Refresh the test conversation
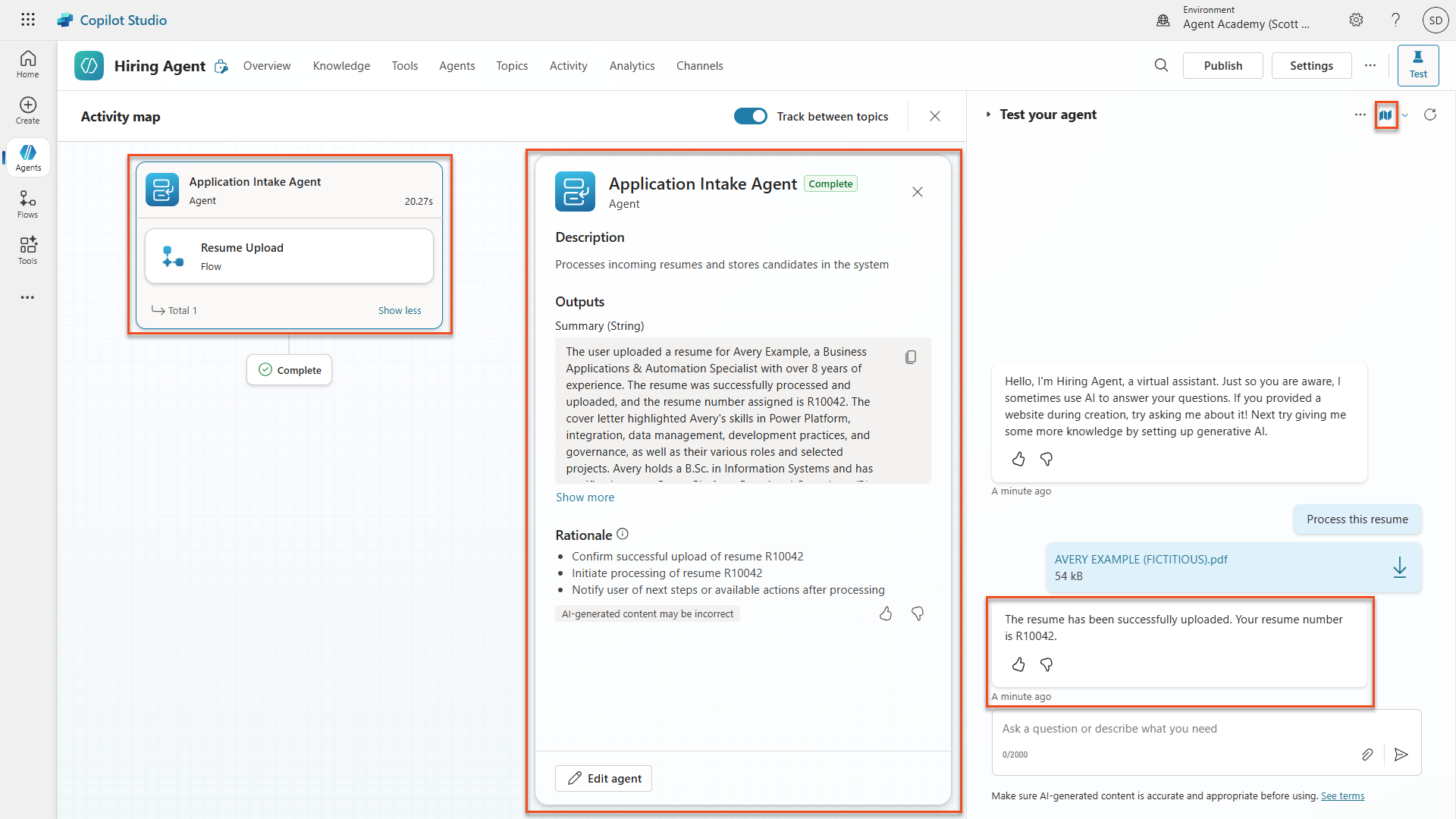 (1430, 115)
